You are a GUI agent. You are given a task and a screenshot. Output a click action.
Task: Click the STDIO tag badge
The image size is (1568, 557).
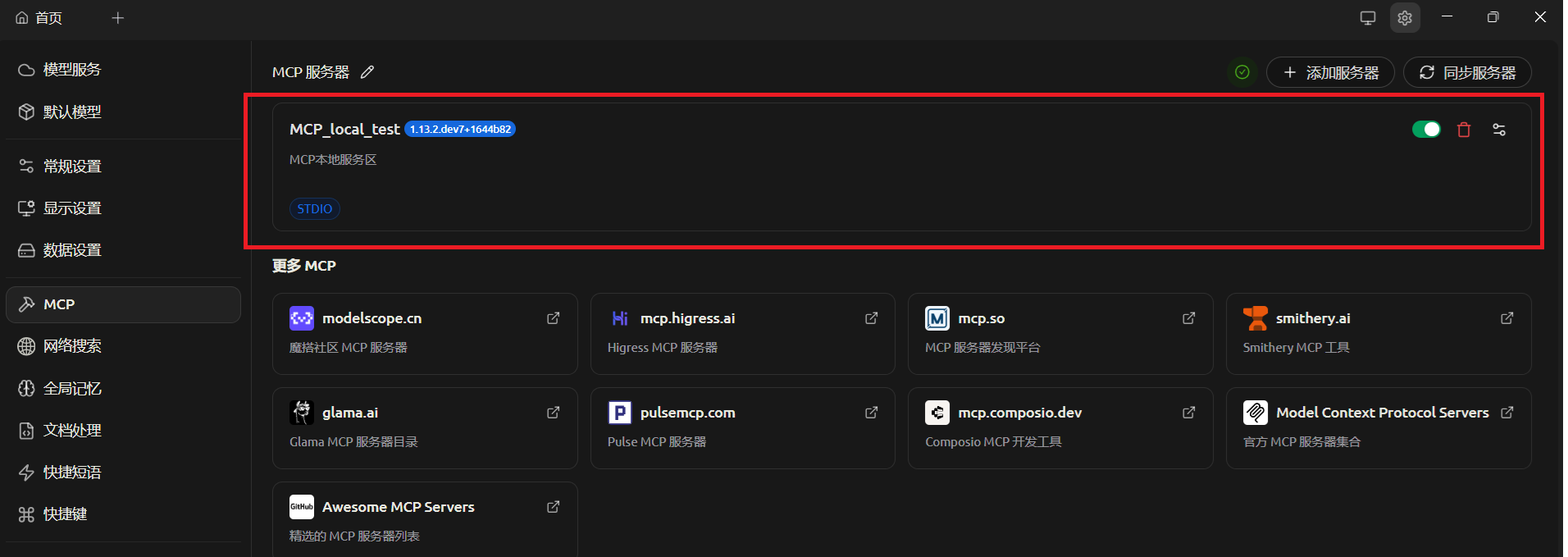(315, 209)
